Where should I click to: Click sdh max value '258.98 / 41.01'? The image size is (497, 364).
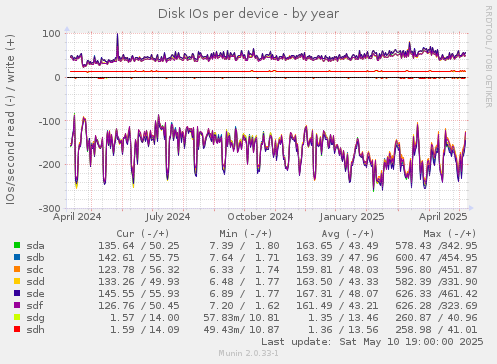tap(436, 330)
